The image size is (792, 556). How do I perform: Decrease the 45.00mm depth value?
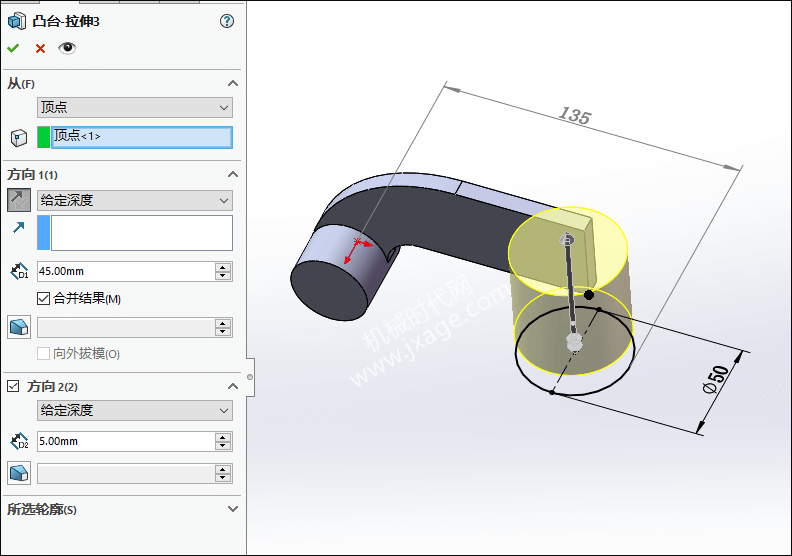click(223, 276)
